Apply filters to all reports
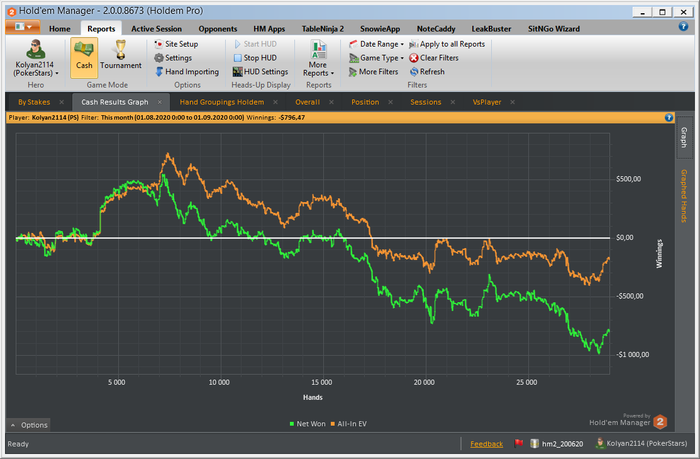 pyautogui.click(x=447, y=44)
